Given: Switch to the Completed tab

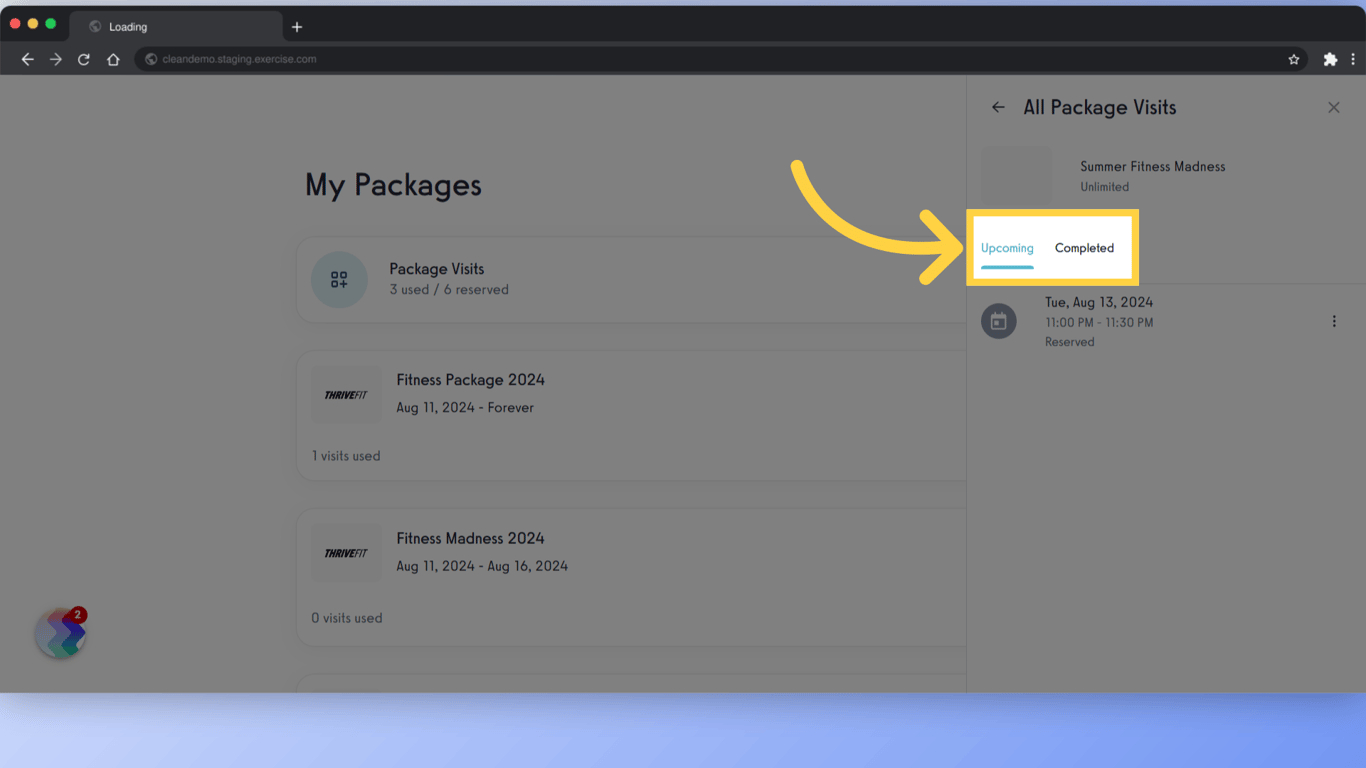Looking at the screenshot, I should [x=1084, y=248].
